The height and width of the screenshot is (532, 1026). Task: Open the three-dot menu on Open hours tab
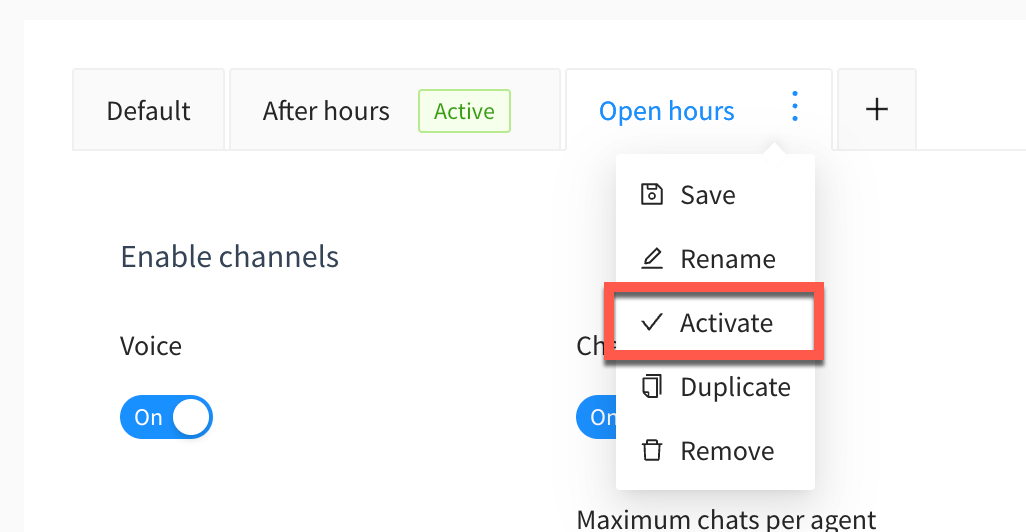(x=794, y=106)
